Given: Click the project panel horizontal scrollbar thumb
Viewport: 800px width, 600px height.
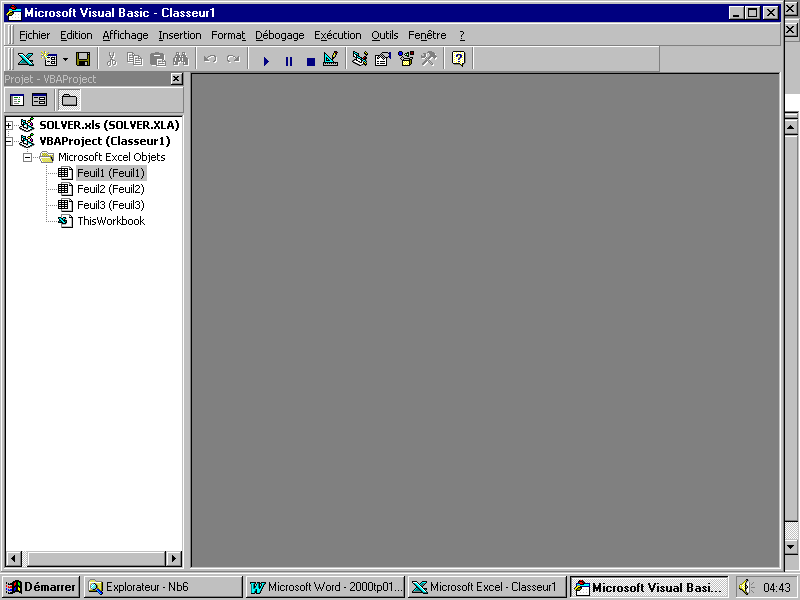Looking at the screenshot, I should pyautogui.click(x=96, y=558).
